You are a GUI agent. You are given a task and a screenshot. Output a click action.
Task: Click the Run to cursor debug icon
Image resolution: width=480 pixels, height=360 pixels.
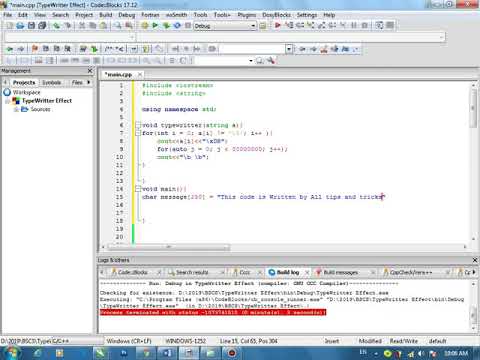tap(289, 25)
